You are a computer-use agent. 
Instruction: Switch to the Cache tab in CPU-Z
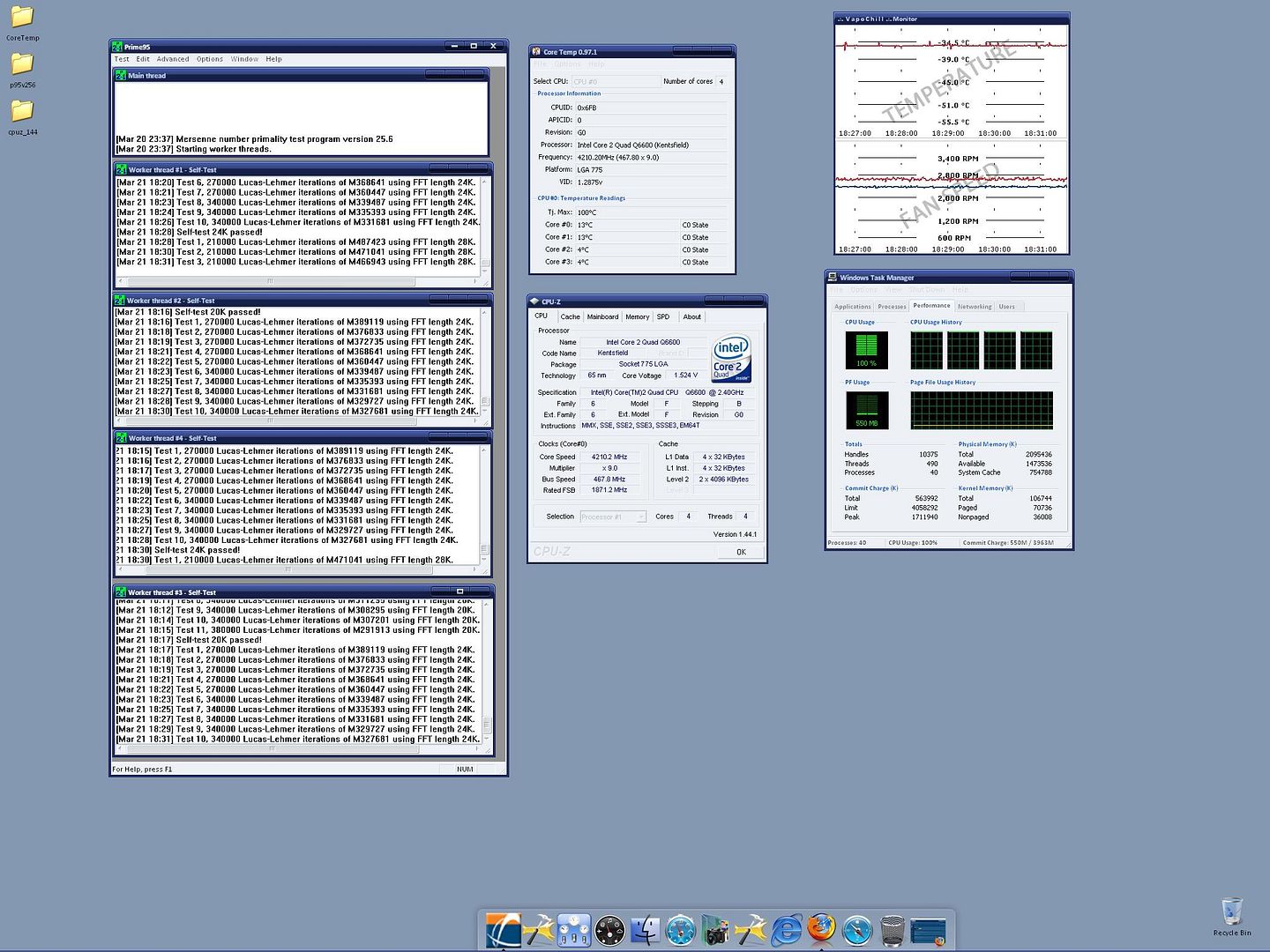(571, 316)
